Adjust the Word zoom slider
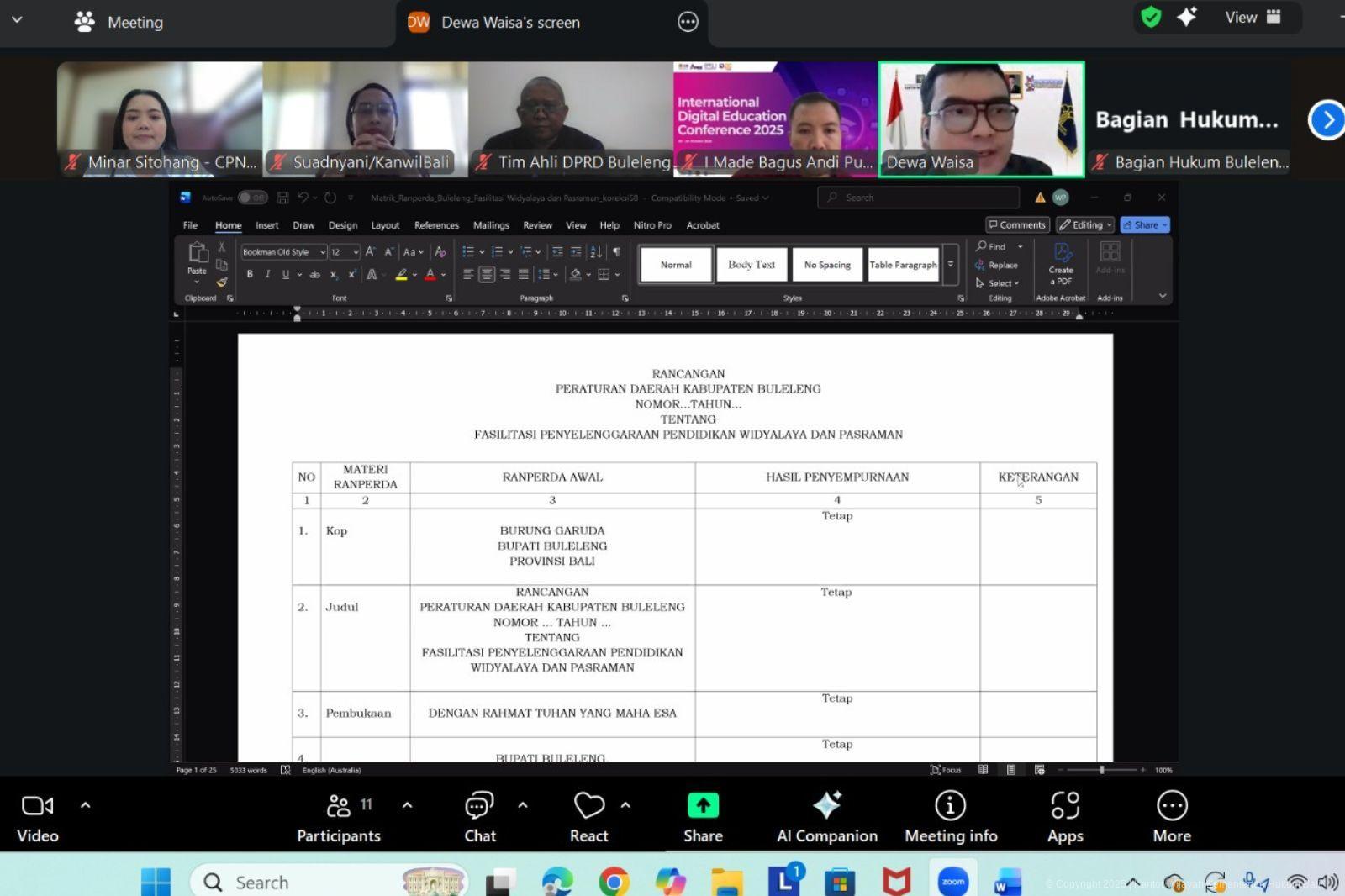Screen dimensions: 1345x896 (x=1101, y=770)
